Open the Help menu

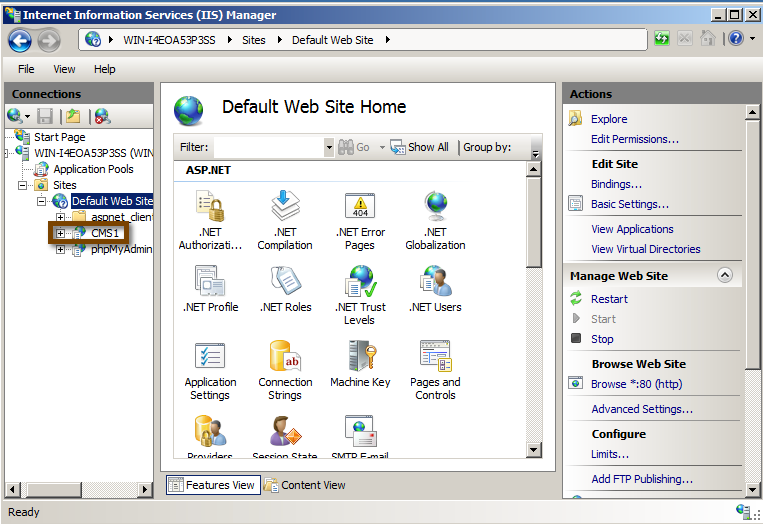105,69
